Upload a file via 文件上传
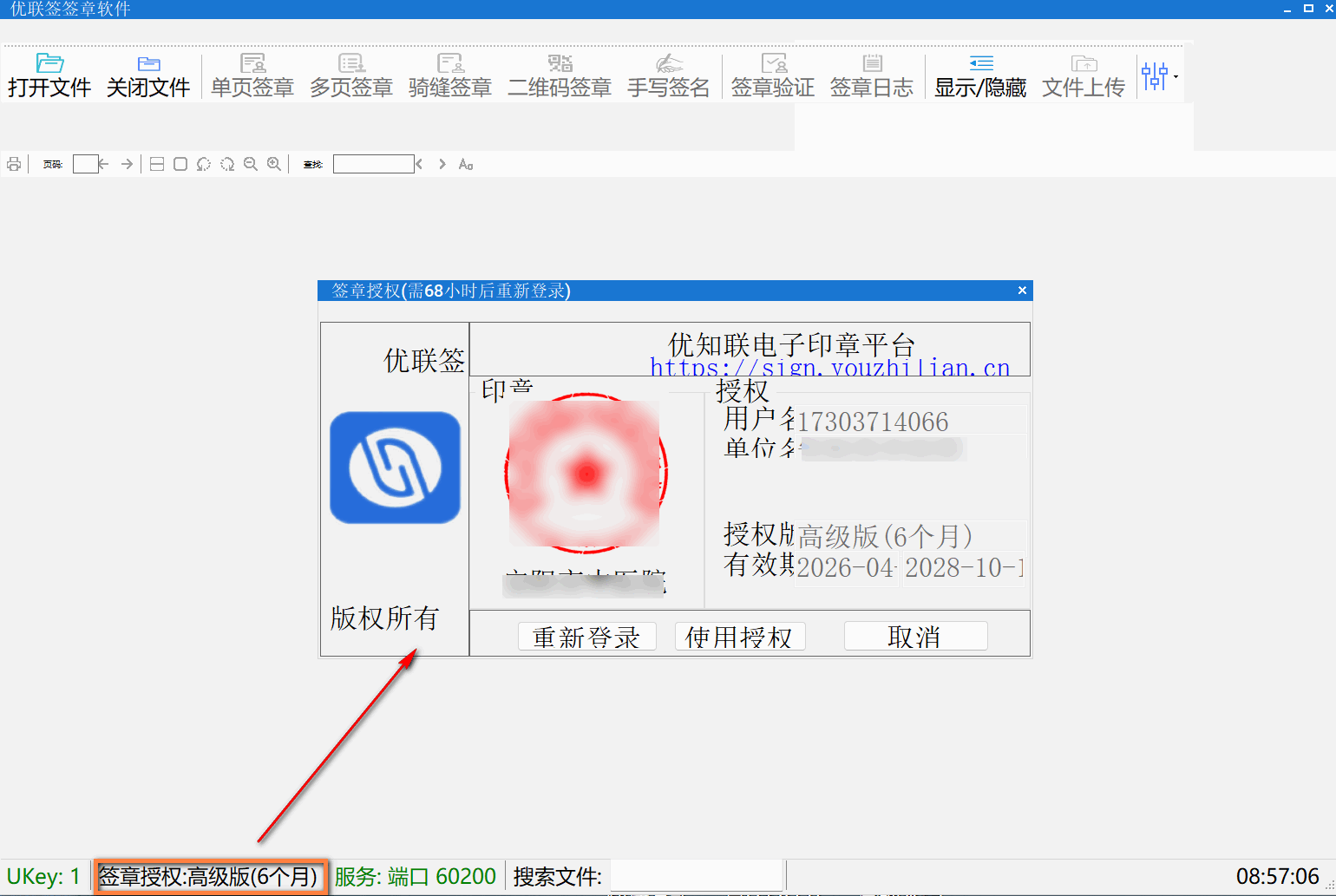 click(1083, 75)
